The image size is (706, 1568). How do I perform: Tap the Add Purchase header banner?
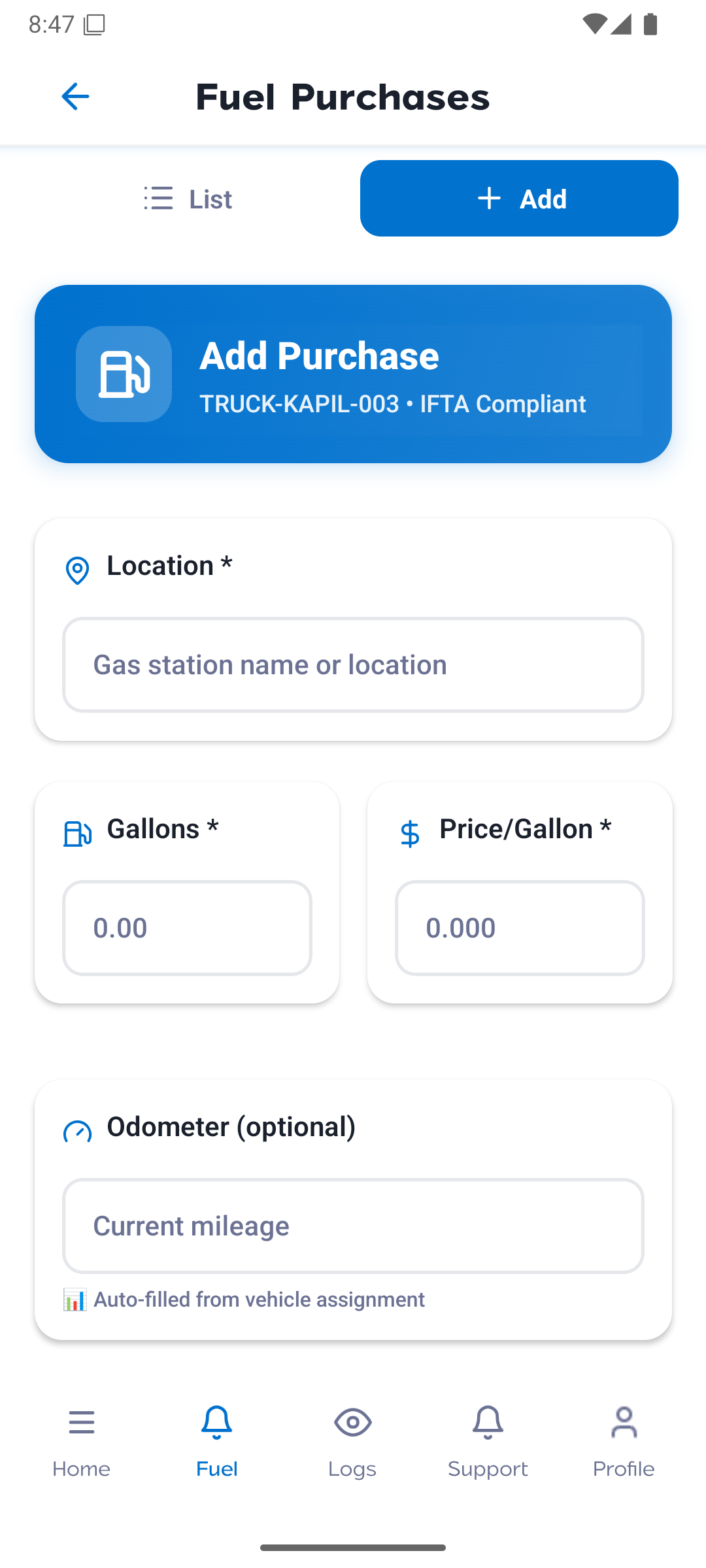click(x=392, y=374)
